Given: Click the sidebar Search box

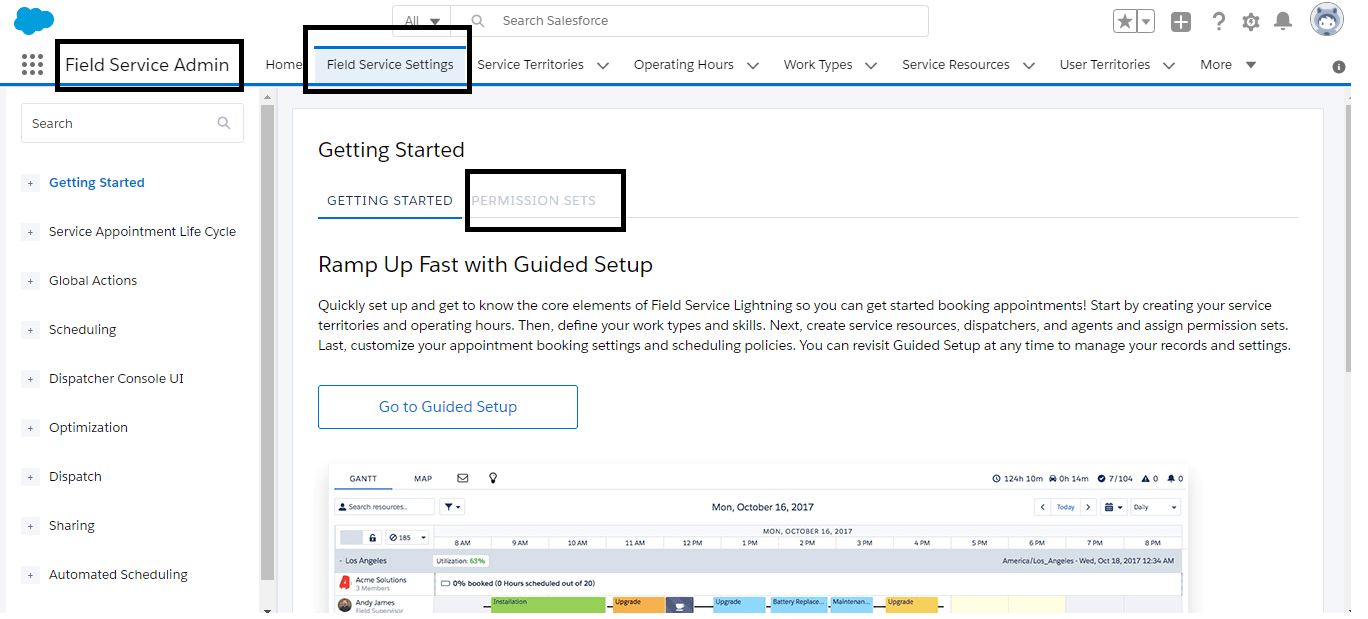Looking at the screenshot, I should [132, 123].
